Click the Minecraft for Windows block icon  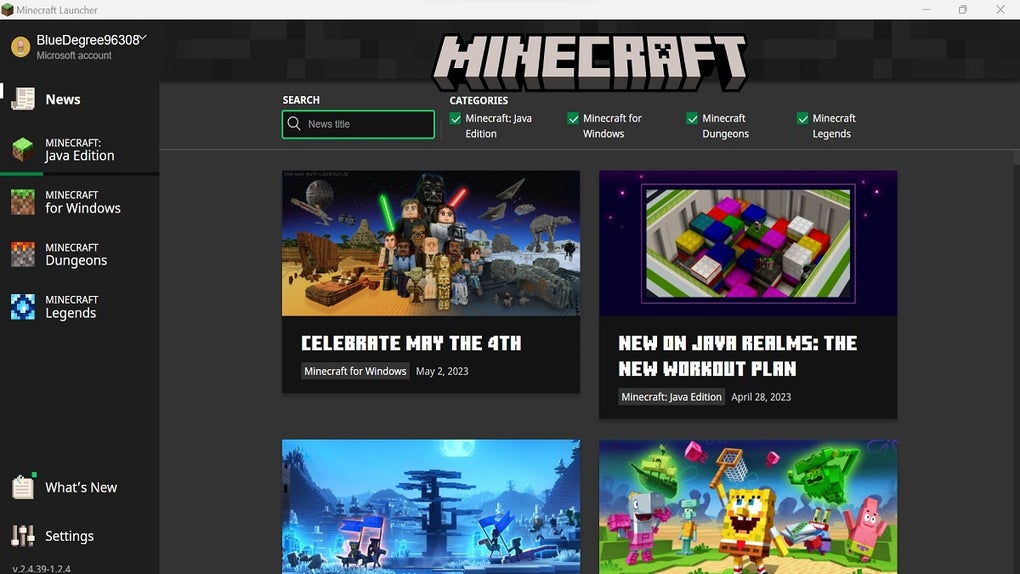[x=23, y=202]
